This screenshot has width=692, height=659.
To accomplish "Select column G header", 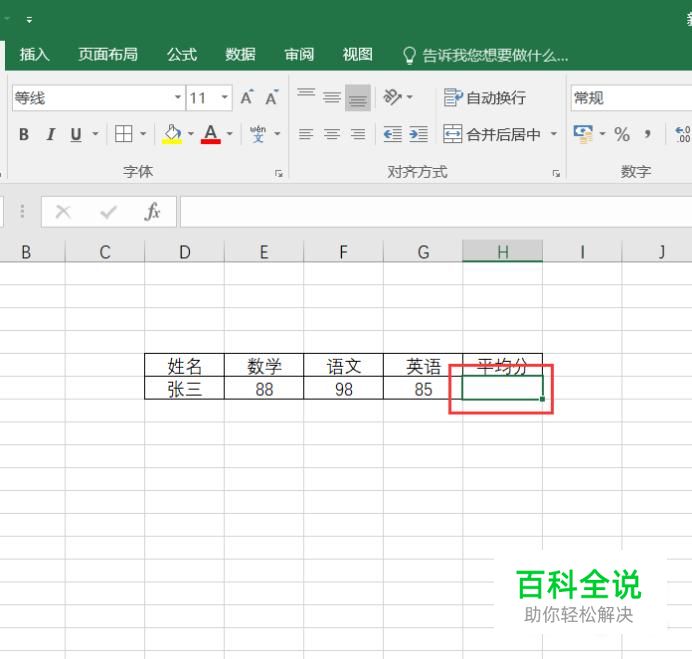I will pos(423,252).
